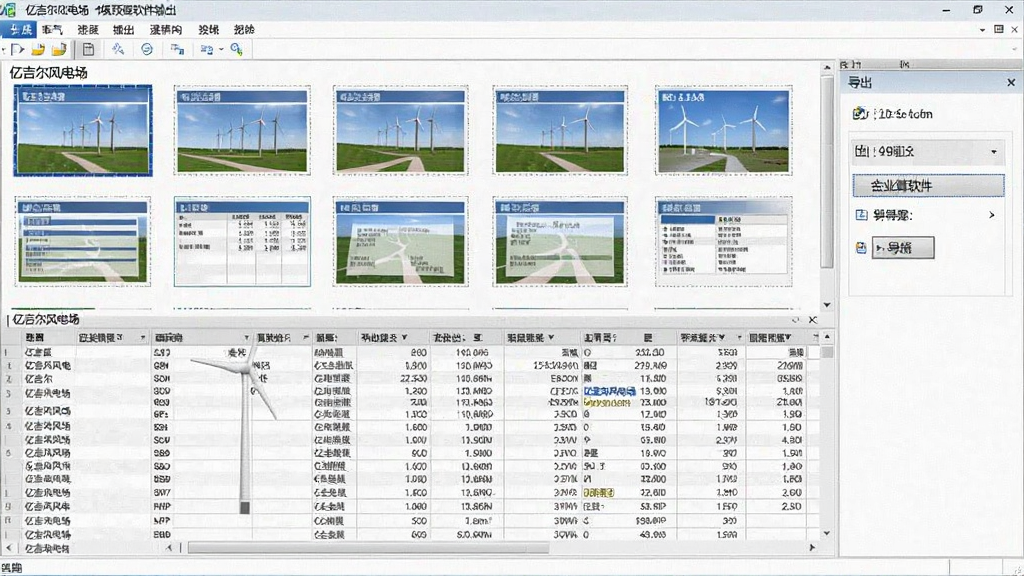Open the small dropdown arrow in the toolbar
Image resolution: width=1024 pixels, height=576 pixels.
(x=221, y=49)
